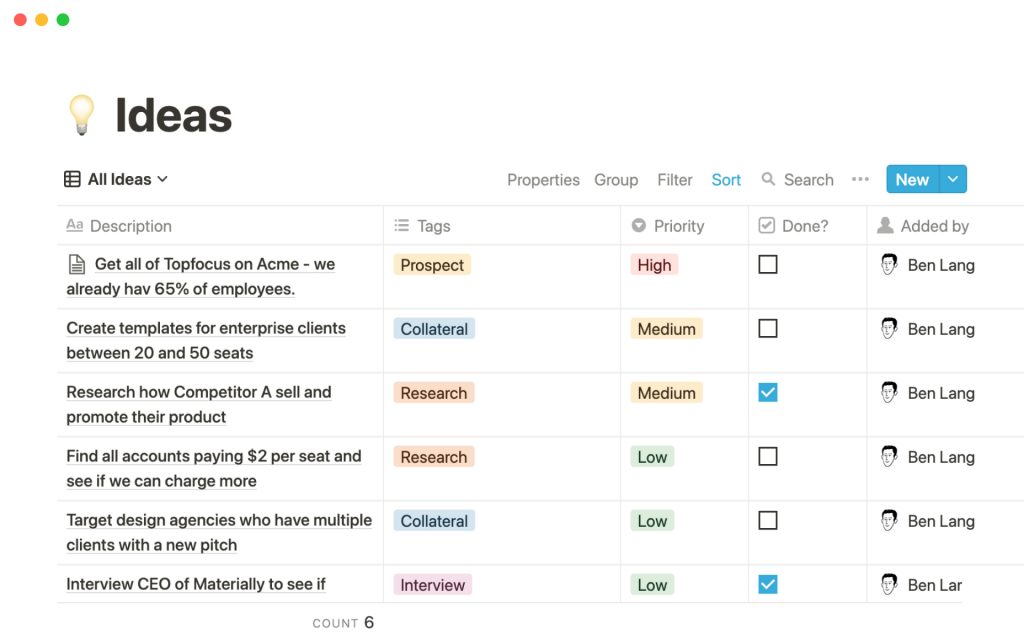Click the page icon on Topfocus row

coord(77,264)
